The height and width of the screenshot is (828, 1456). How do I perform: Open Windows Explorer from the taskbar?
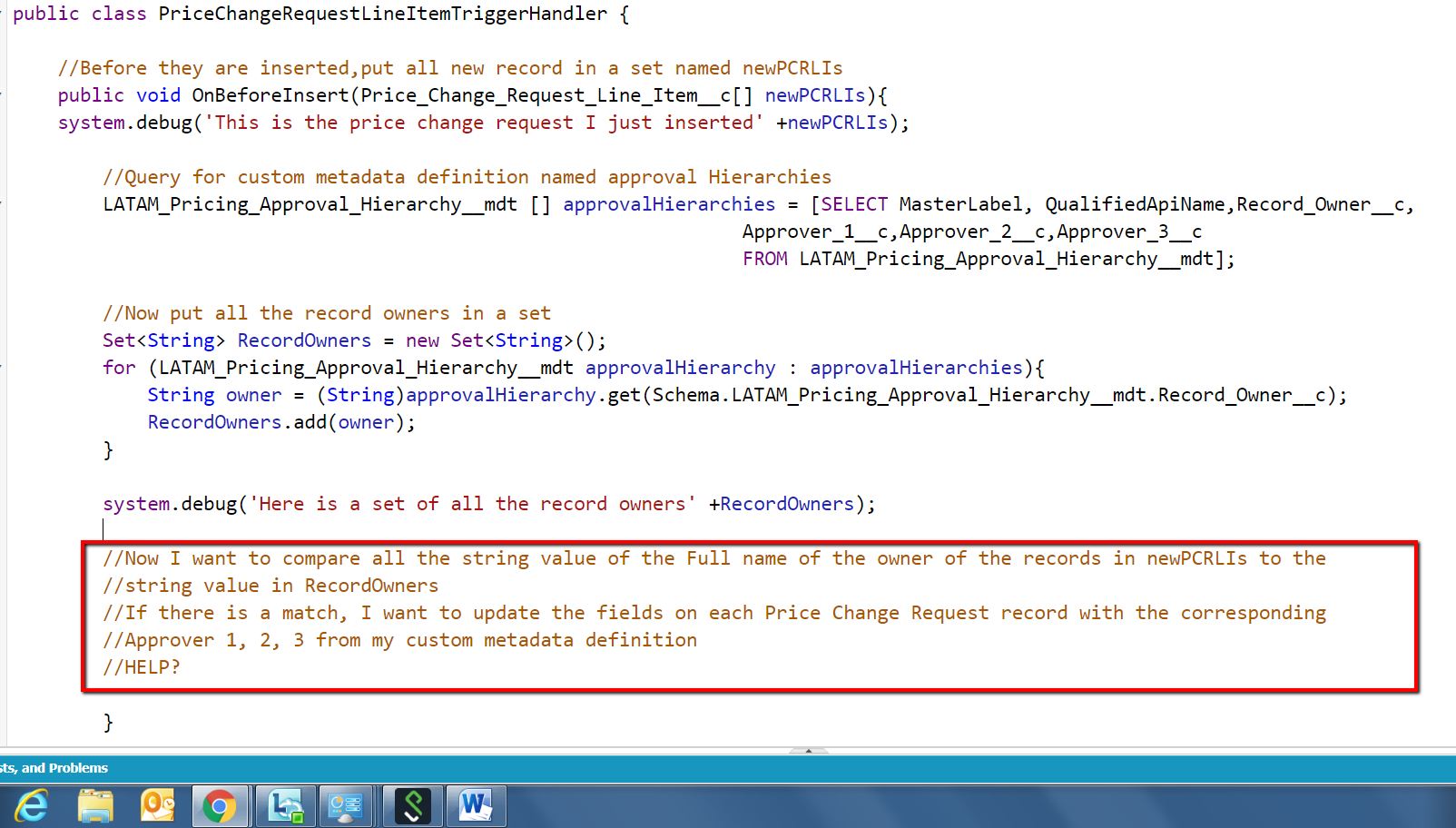[x=95, y=805]
